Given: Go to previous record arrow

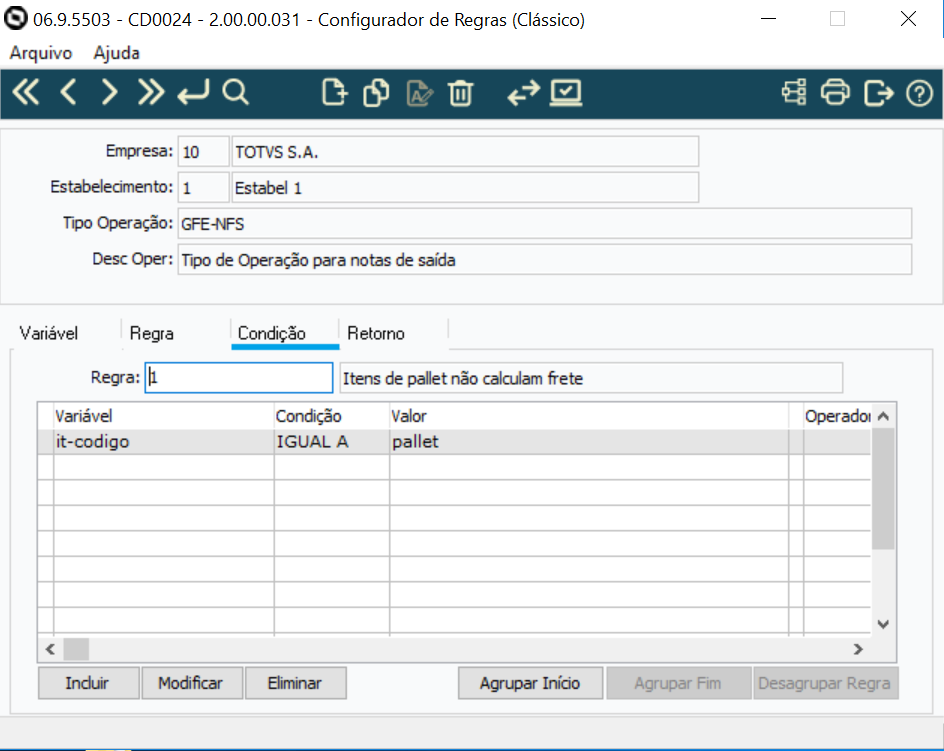Looking at the screenshot, I should click(68, 93).
